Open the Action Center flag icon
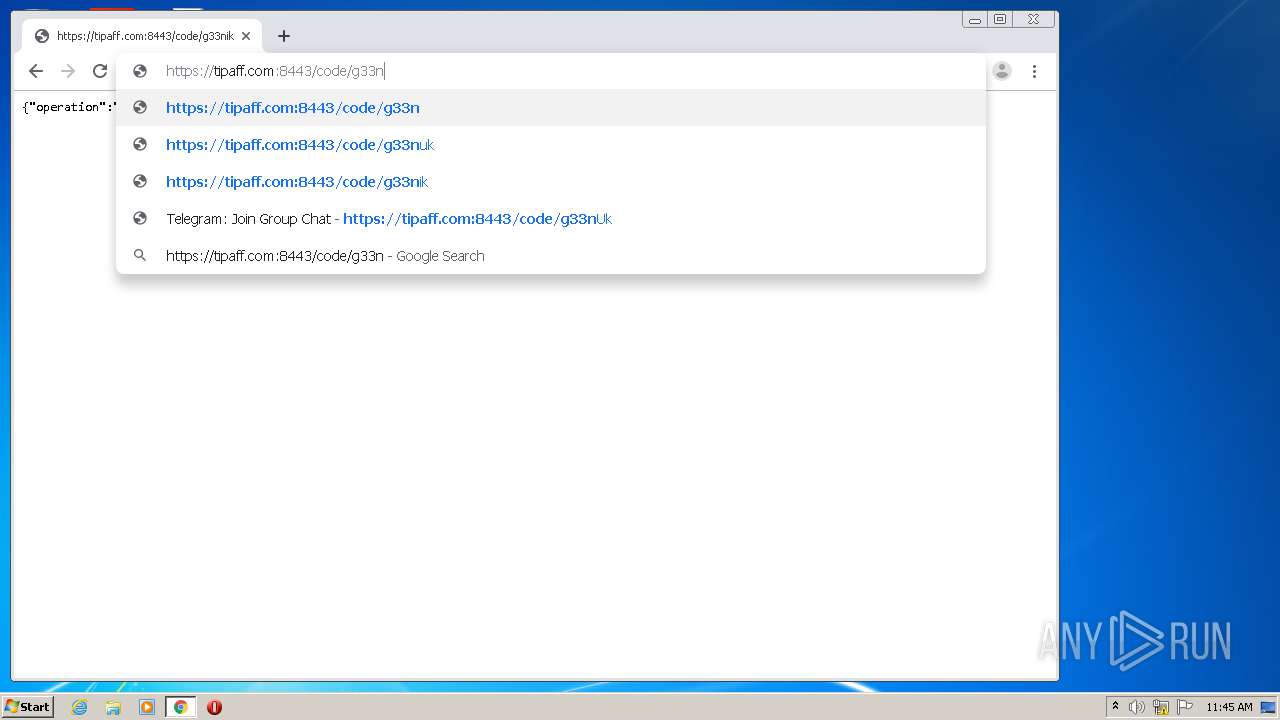Viewport: 1280px width, 720px height. pyautogui.click(x=1185, y=707)
